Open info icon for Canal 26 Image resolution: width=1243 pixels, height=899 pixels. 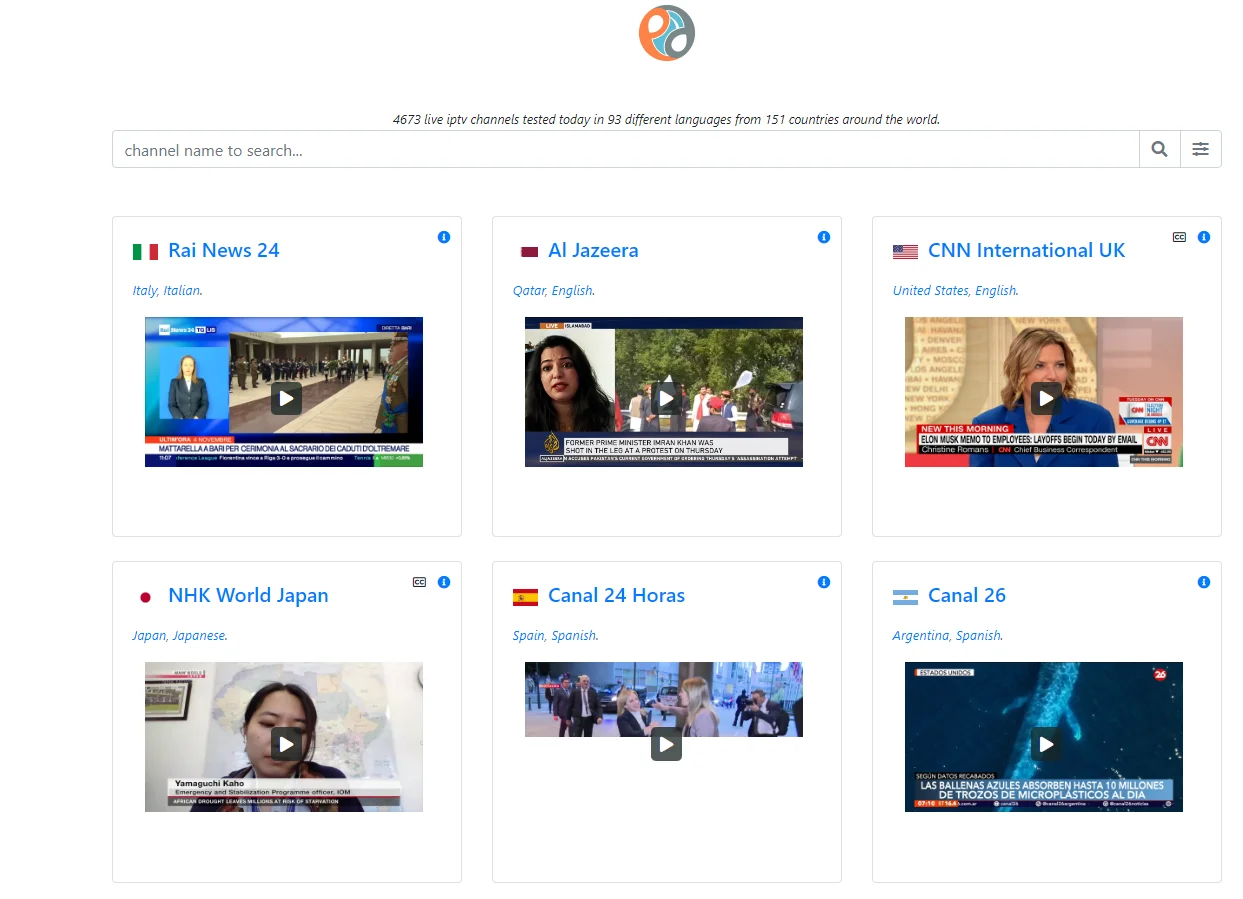1204,582
